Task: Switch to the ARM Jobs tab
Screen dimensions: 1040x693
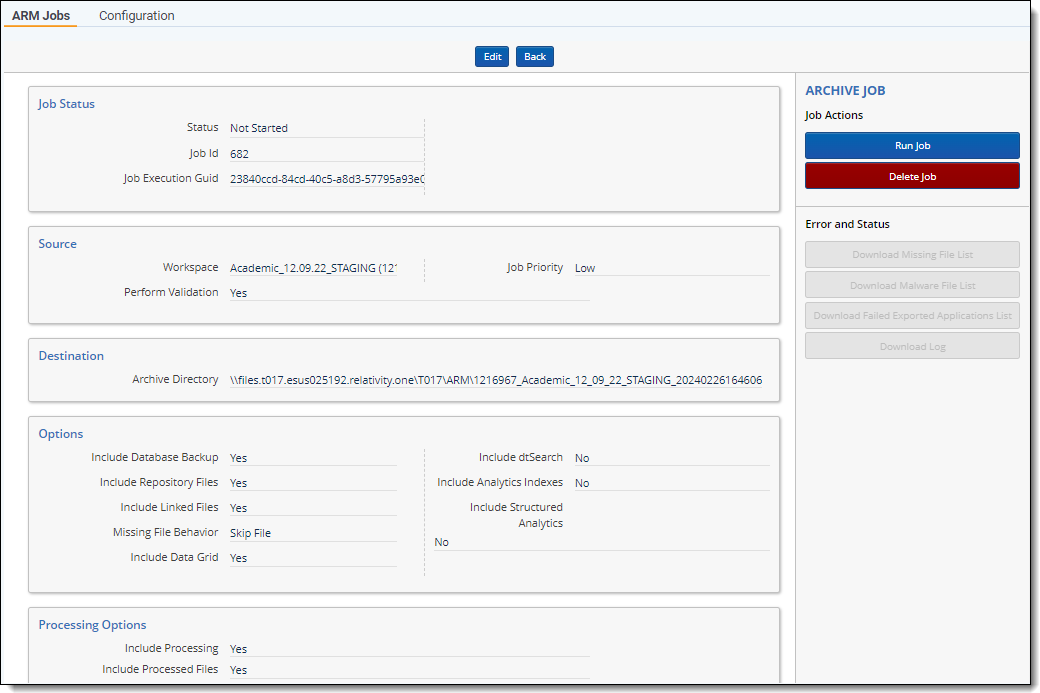Action: coord(41,16)
